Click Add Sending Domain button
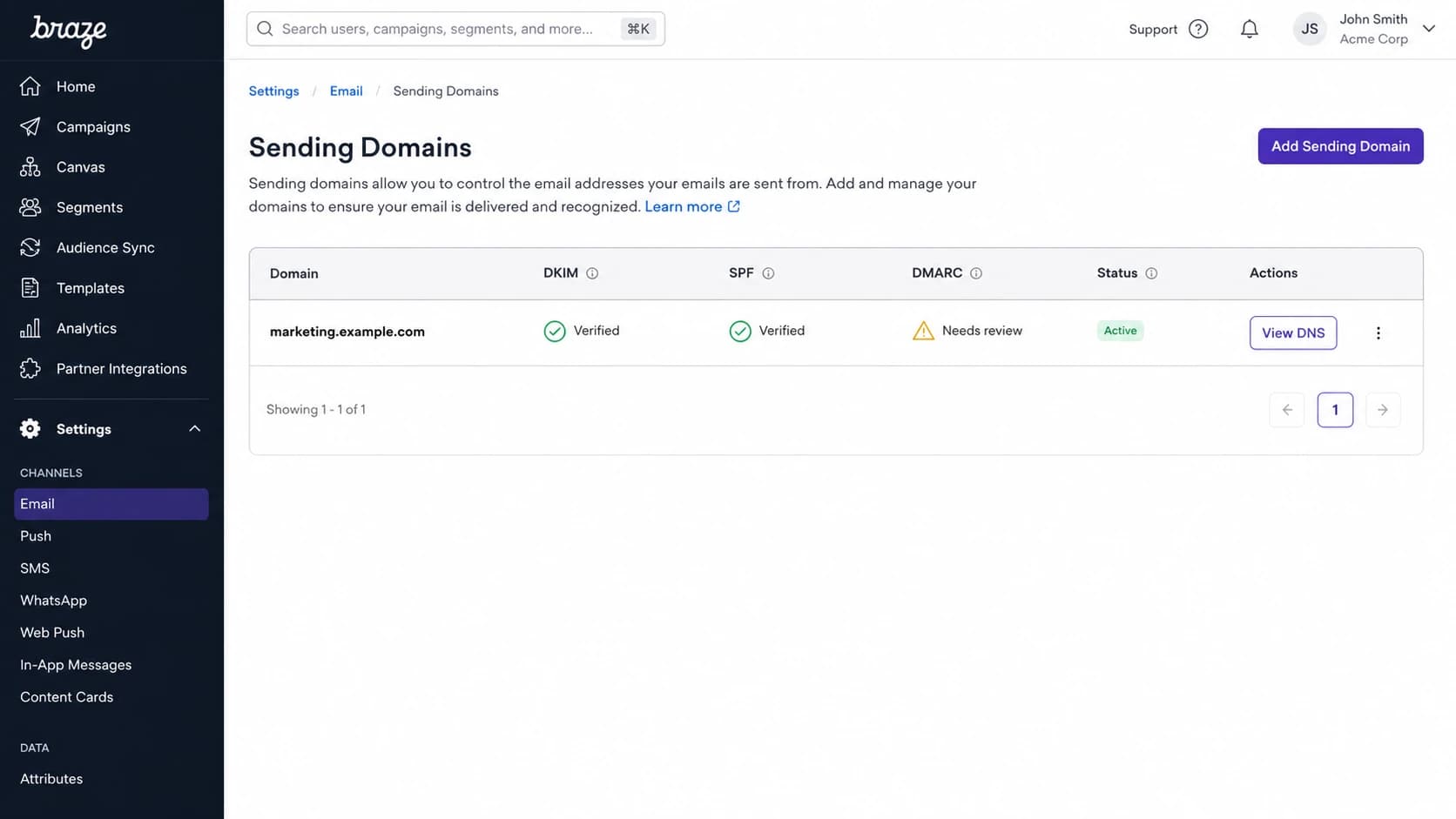This screenshot has height=819, width=1456. 1340,146
